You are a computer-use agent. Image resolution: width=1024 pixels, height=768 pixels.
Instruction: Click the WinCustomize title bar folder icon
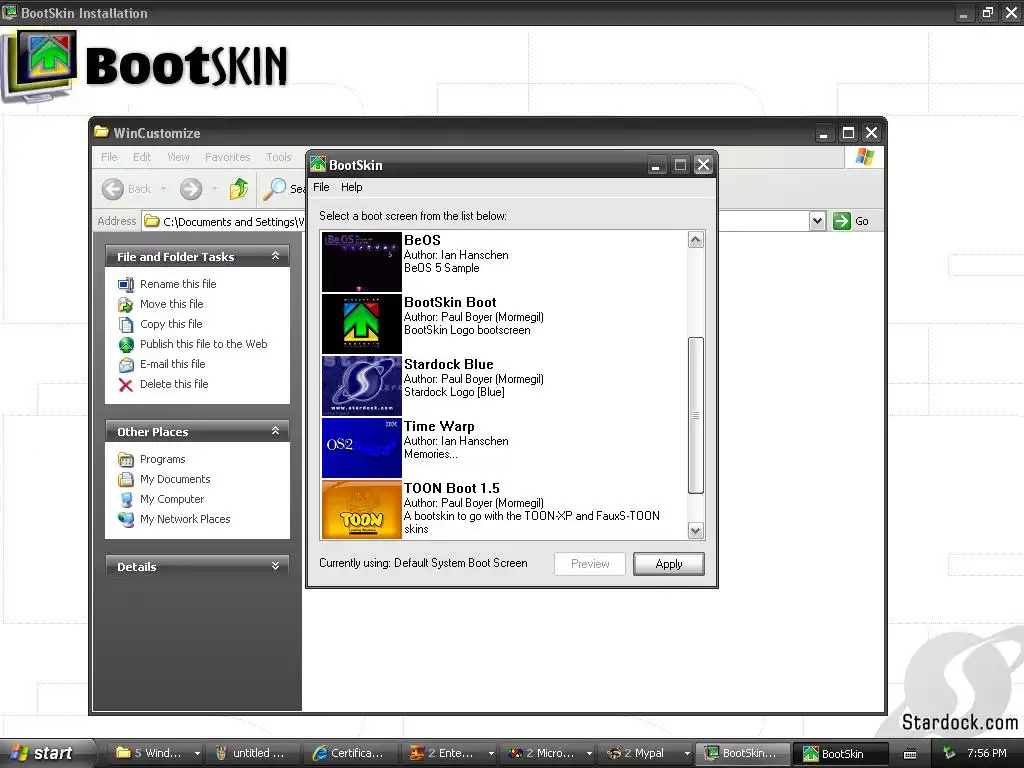tap(101, 133)
